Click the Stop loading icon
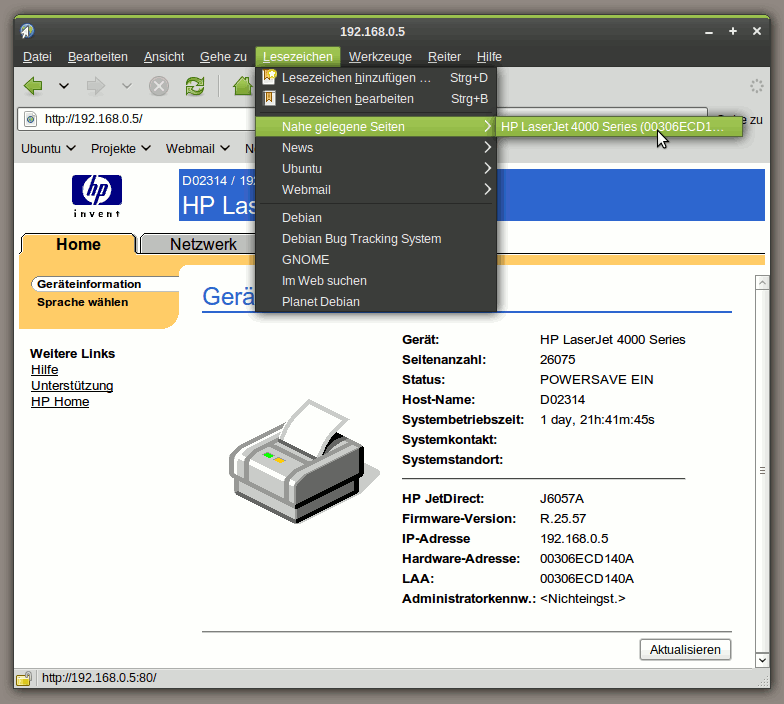Viewport: 784px width, 704px height. pos(159,86)
